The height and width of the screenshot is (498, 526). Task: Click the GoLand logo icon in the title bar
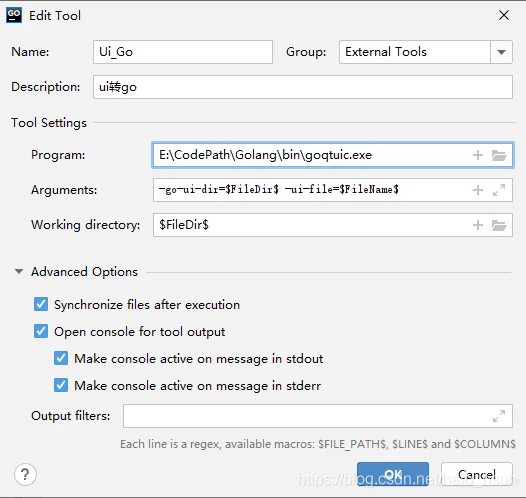[x=14, y=15]
